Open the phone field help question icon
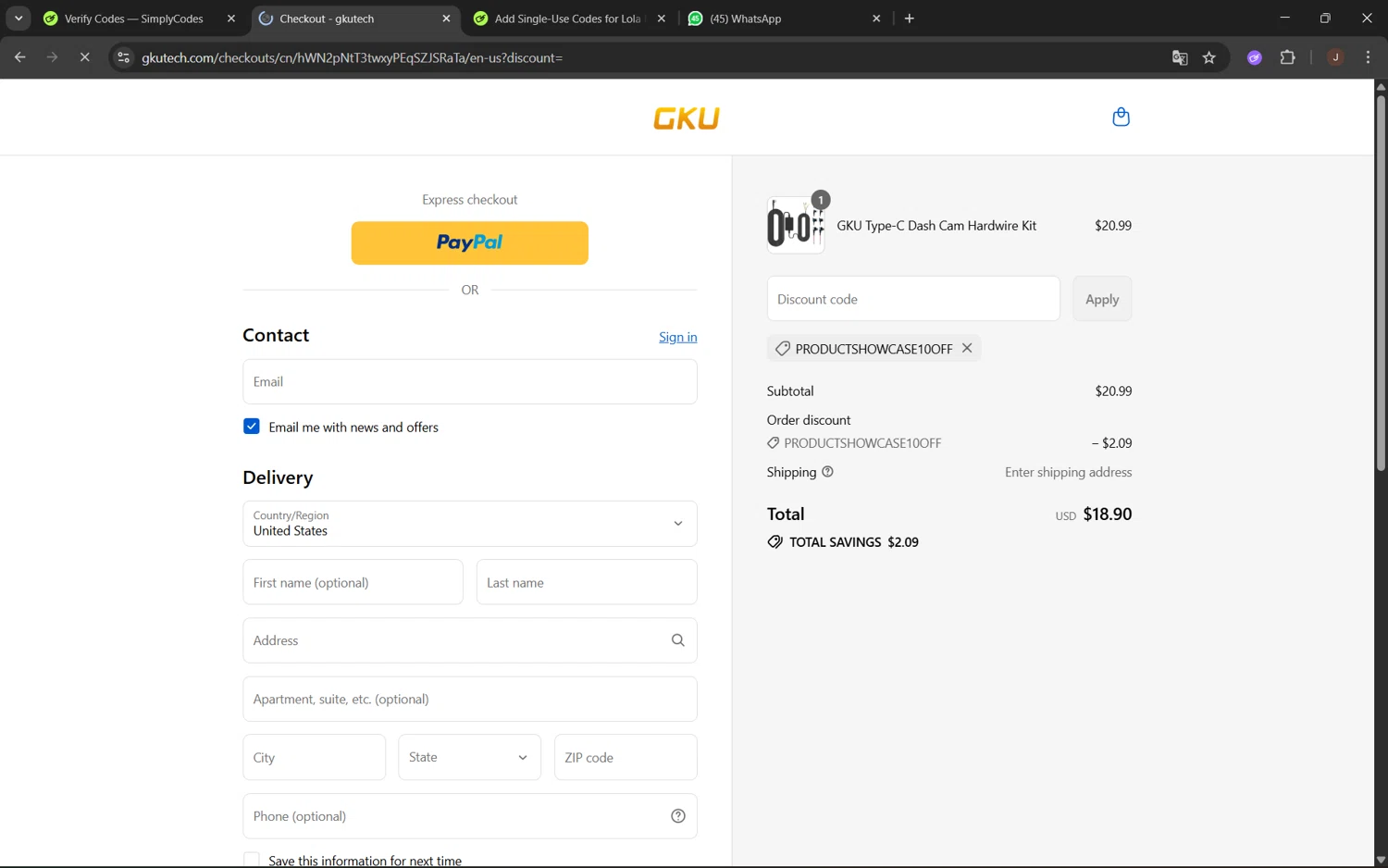The image size is (1388, 868). (677, 816)
